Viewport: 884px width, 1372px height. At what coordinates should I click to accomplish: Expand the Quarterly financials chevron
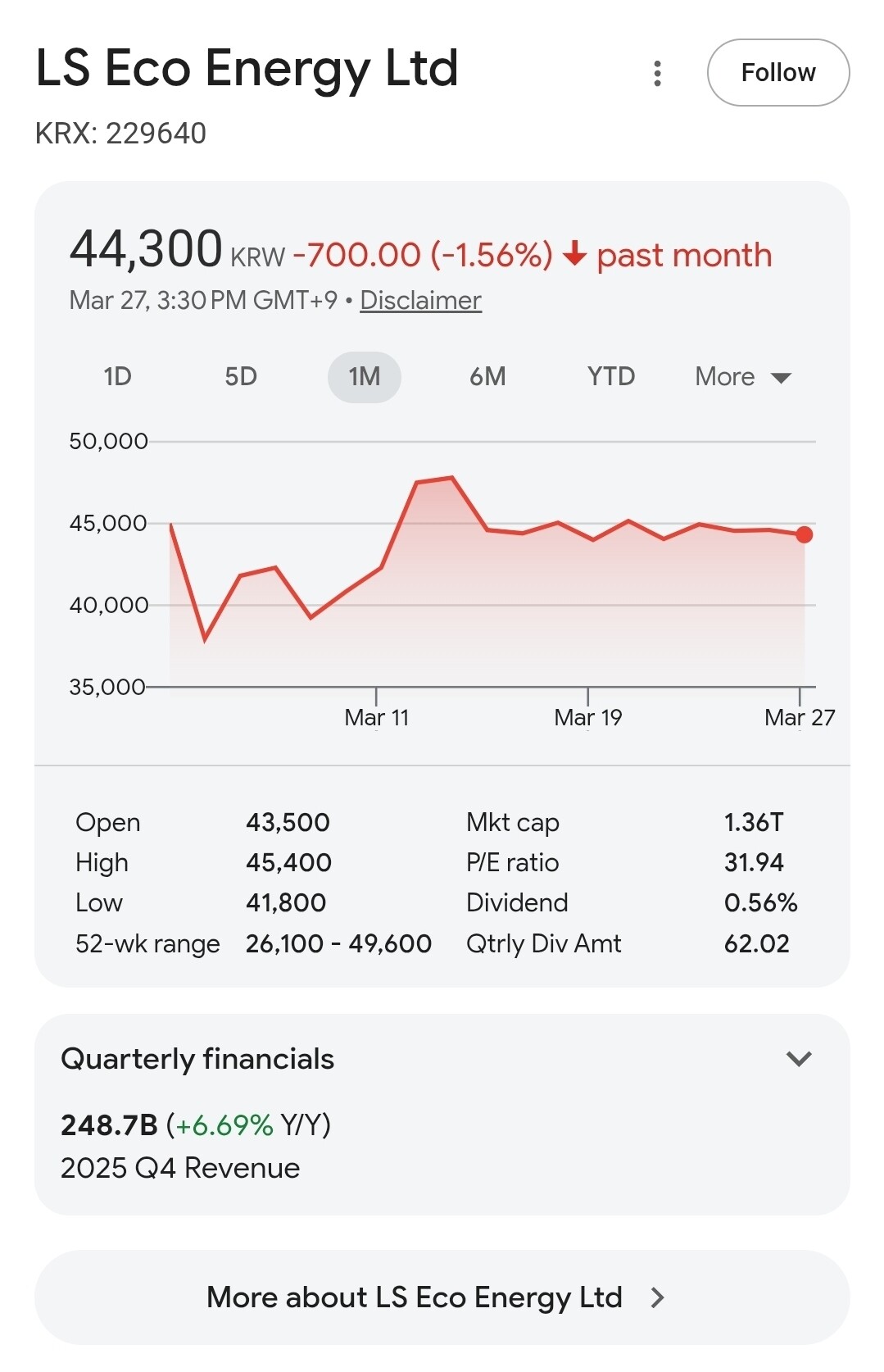point(799,1058)
